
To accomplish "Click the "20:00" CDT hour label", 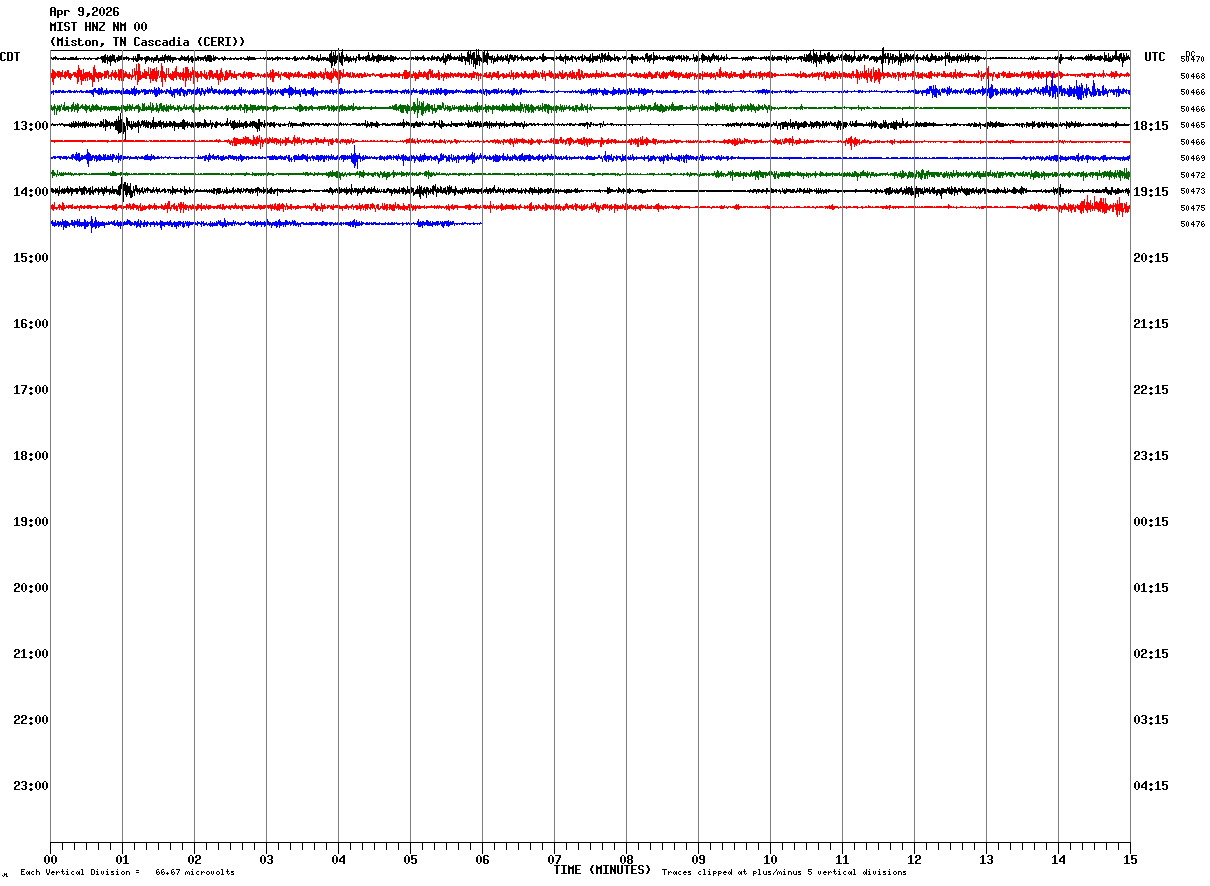I will click(31, 588).
